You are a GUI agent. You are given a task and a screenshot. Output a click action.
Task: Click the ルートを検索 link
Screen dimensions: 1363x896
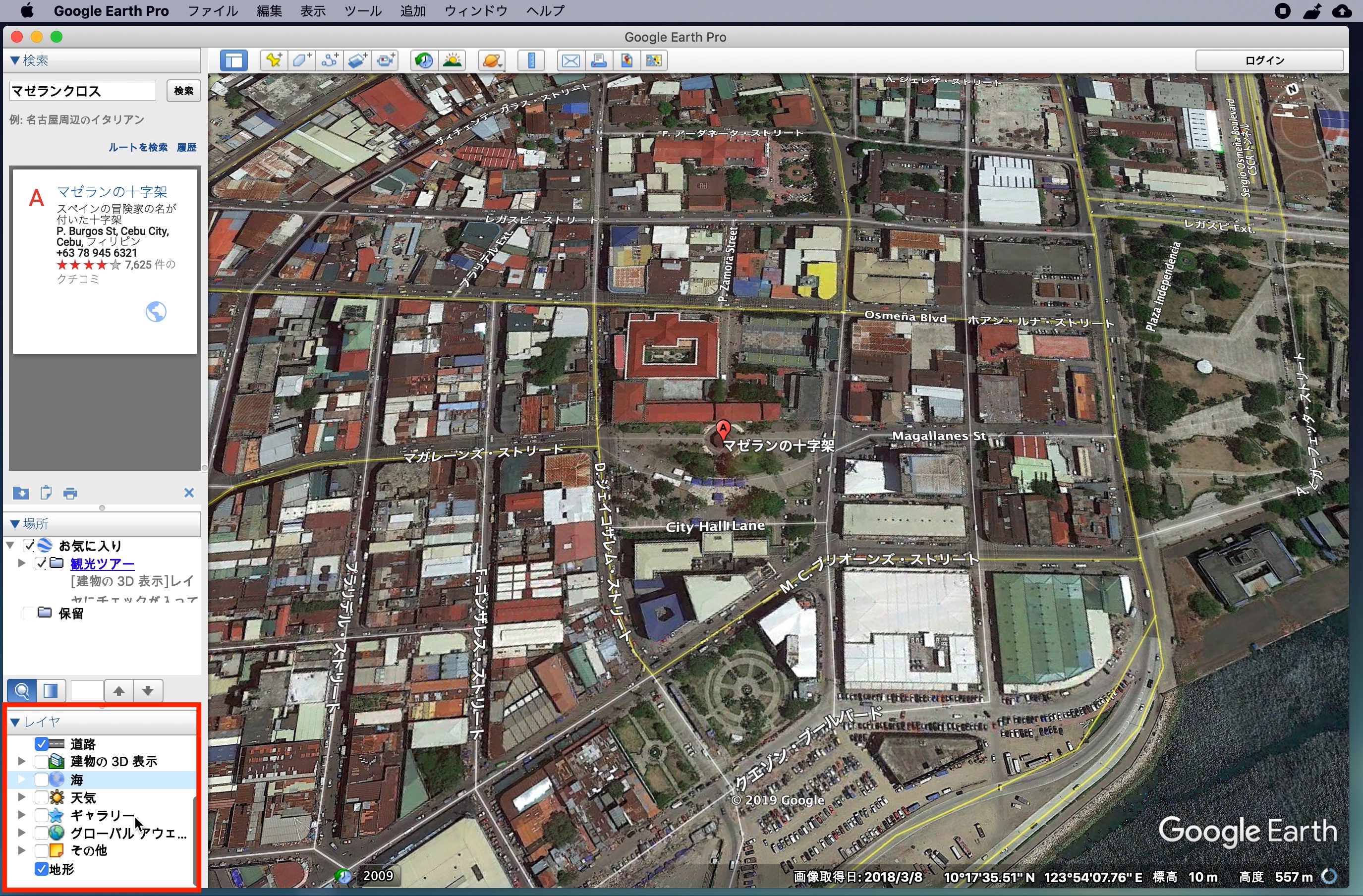click(138, 147)
